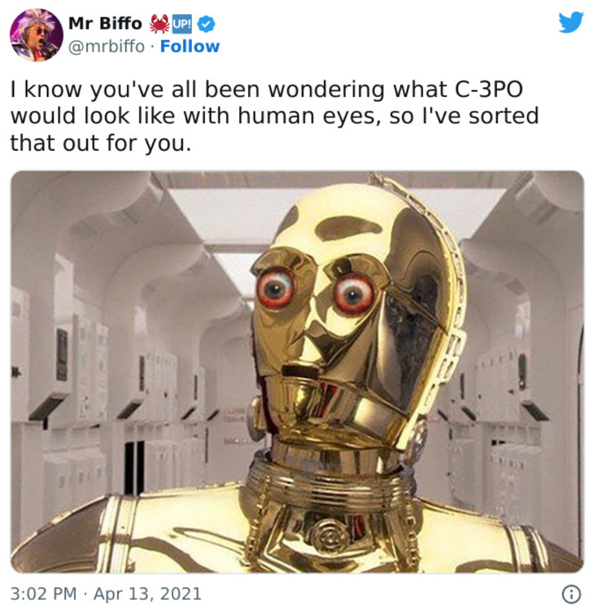The width and height of the screenshot is (600, 610).
Task: Open the 3:02 PM timestamp link
Action: click(44, 594)
